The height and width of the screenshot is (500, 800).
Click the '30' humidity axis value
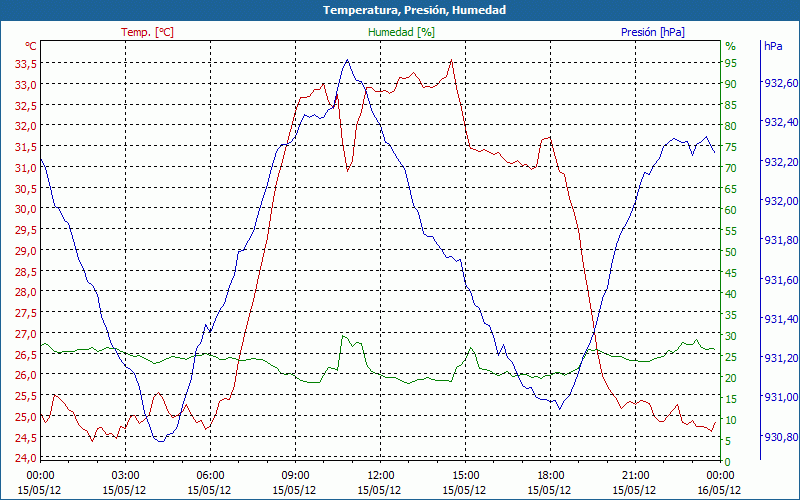click(731, 336)
